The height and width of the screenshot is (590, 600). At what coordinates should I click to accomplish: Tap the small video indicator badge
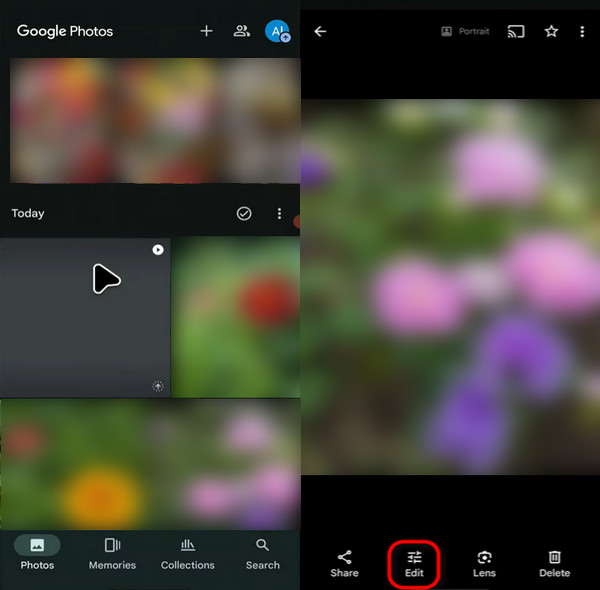(x=158, y=250)
